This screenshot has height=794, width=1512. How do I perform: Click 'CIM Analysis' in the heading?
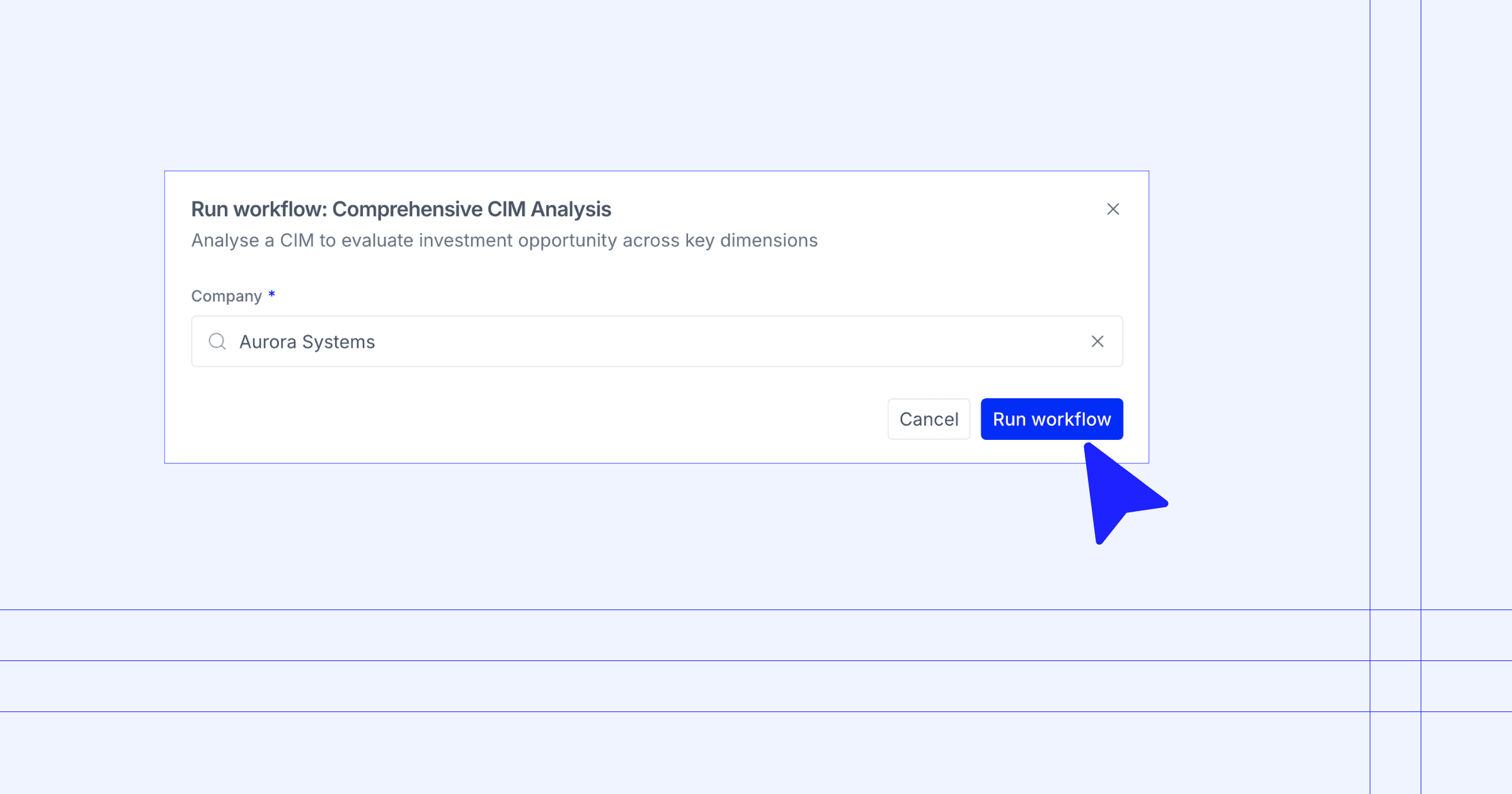(549, 209)
